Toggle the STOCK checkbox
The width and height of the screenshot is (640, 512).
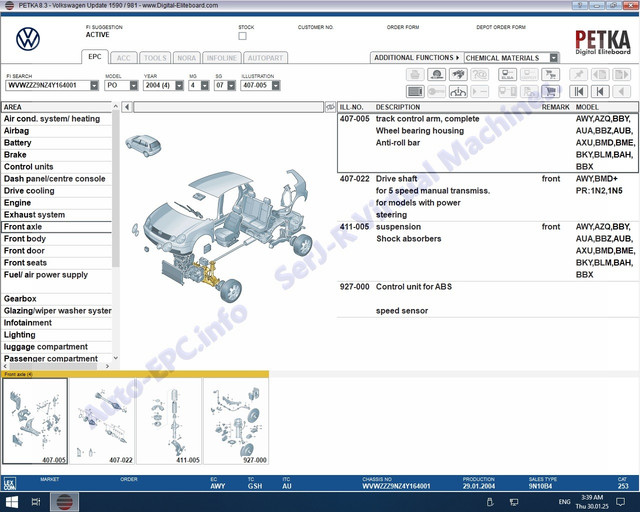(x=242, y=36)
